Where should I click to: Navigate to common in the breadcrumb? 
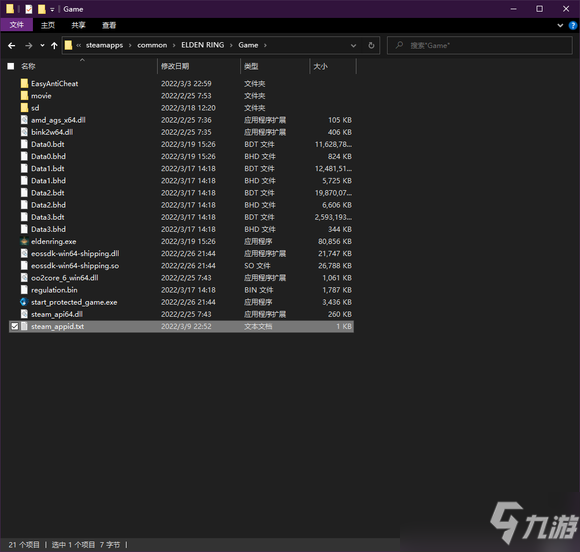(152, 45)
